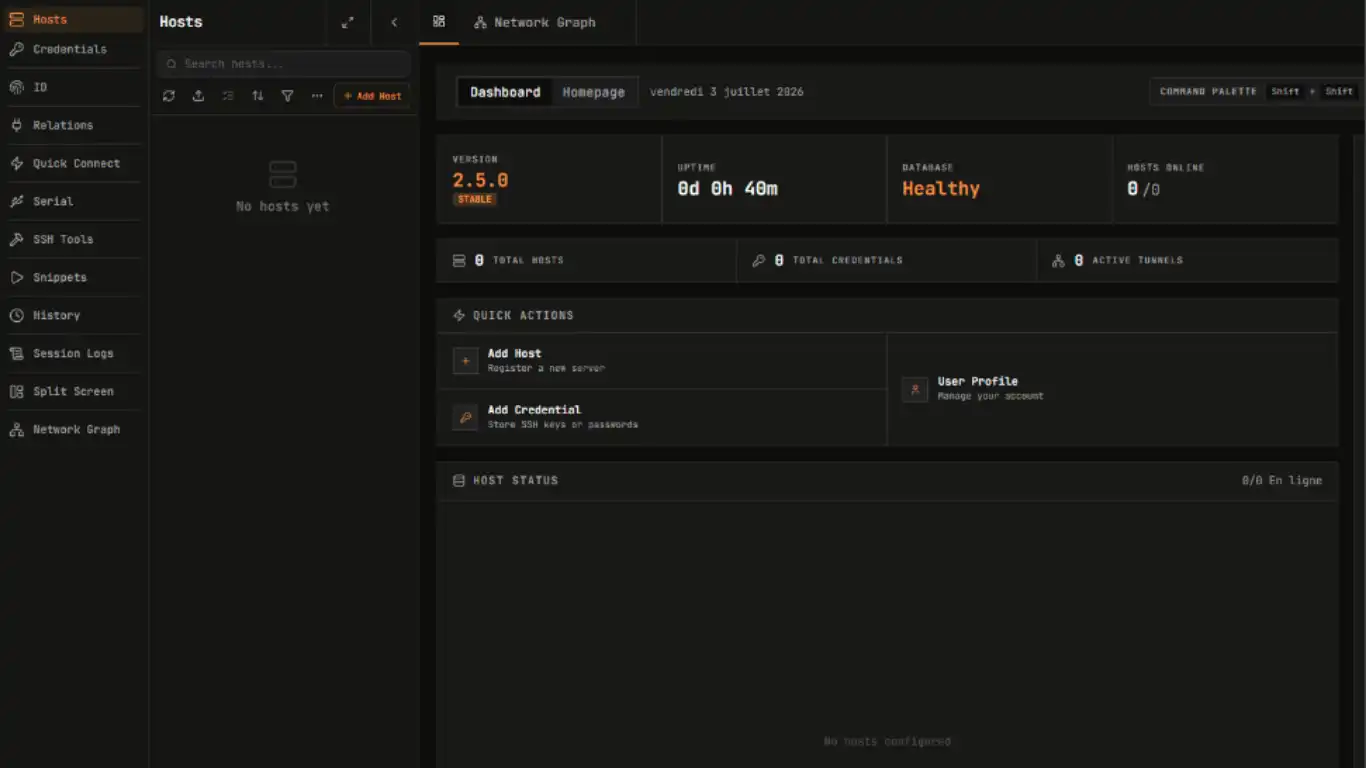Image resolution: width=1366 pixels, height=768 pixels.
Task: Click the sort arrows icon in Hosts toolbar
Action: (258, 96)
